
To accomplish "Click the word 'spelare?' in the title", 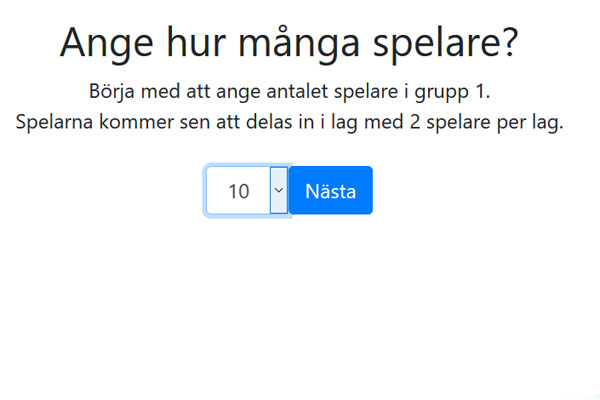I will click(446, 44).
